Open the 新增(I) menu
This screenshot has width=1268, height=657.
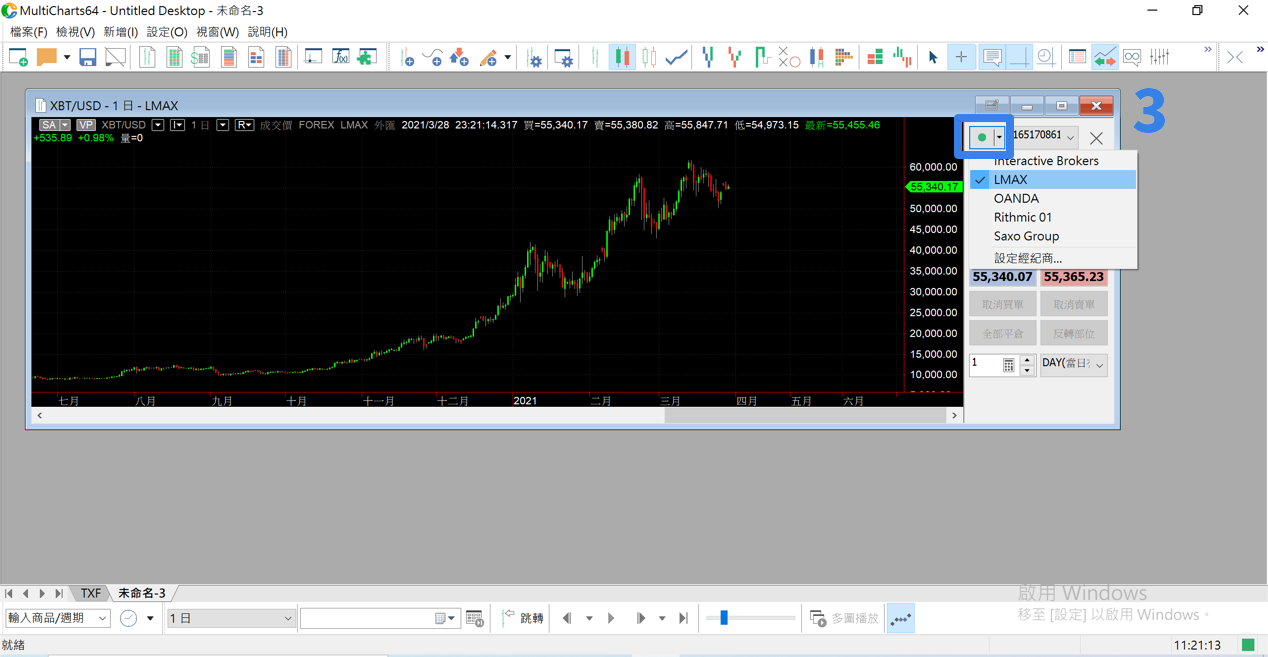click(121, 32)
